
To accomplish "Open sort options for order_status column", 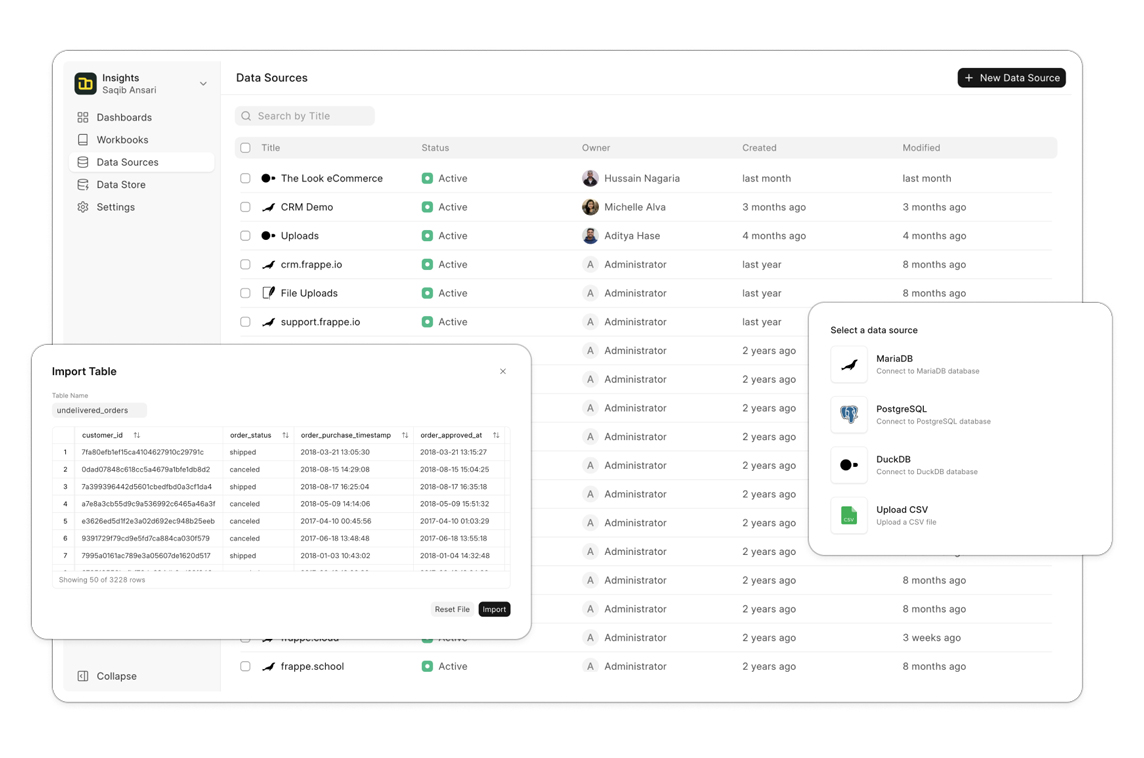I will 285,436.
